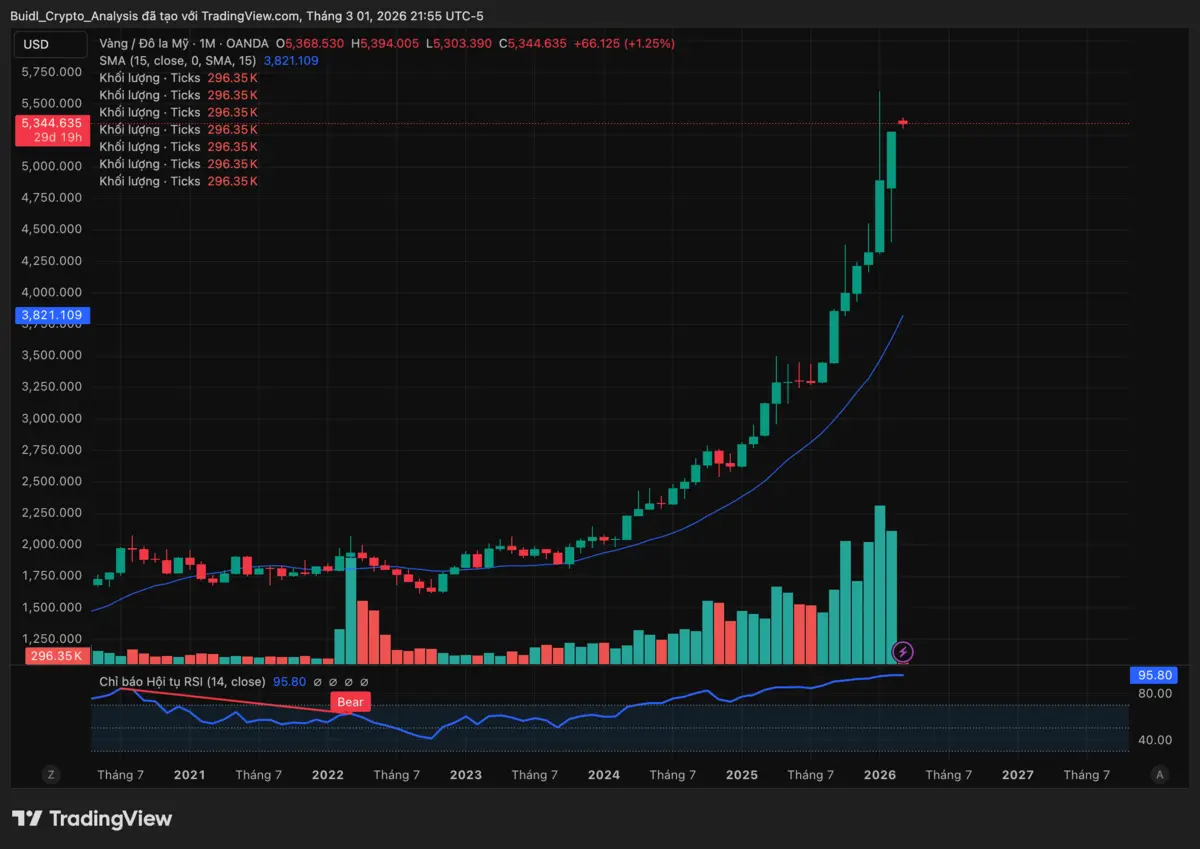Click the Bear divergence label on the RSI panel
Image resolution: width=1200 pixels, height=849 pixels.
[x=350, y=702]
